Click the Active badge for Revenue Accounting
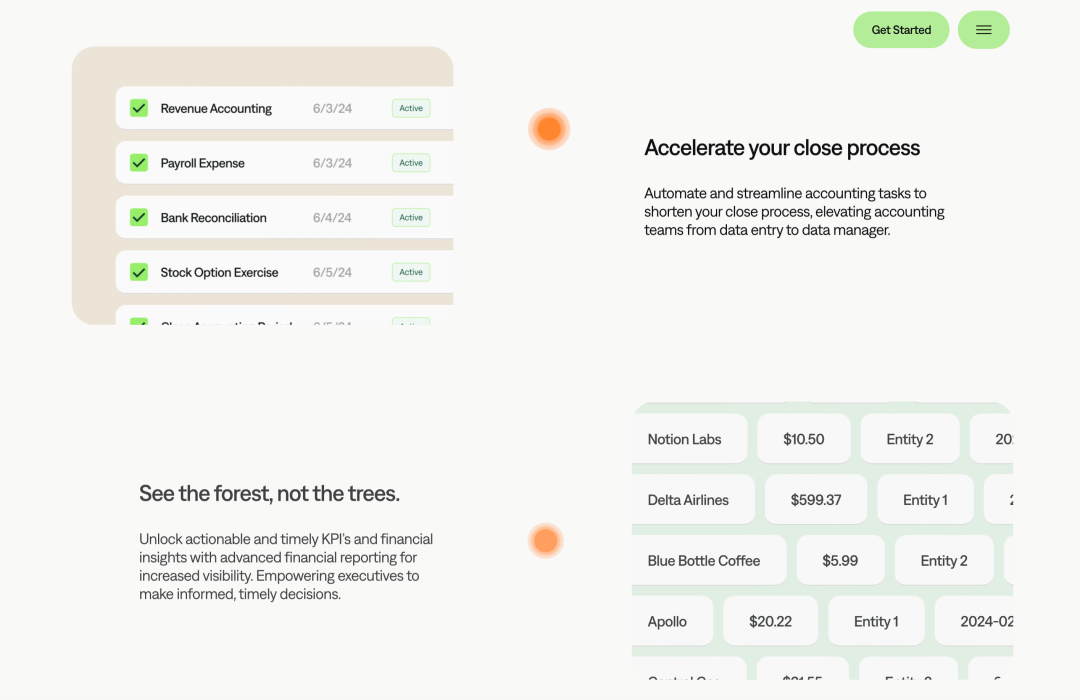The image size is (1080, 700). point(411,108)
